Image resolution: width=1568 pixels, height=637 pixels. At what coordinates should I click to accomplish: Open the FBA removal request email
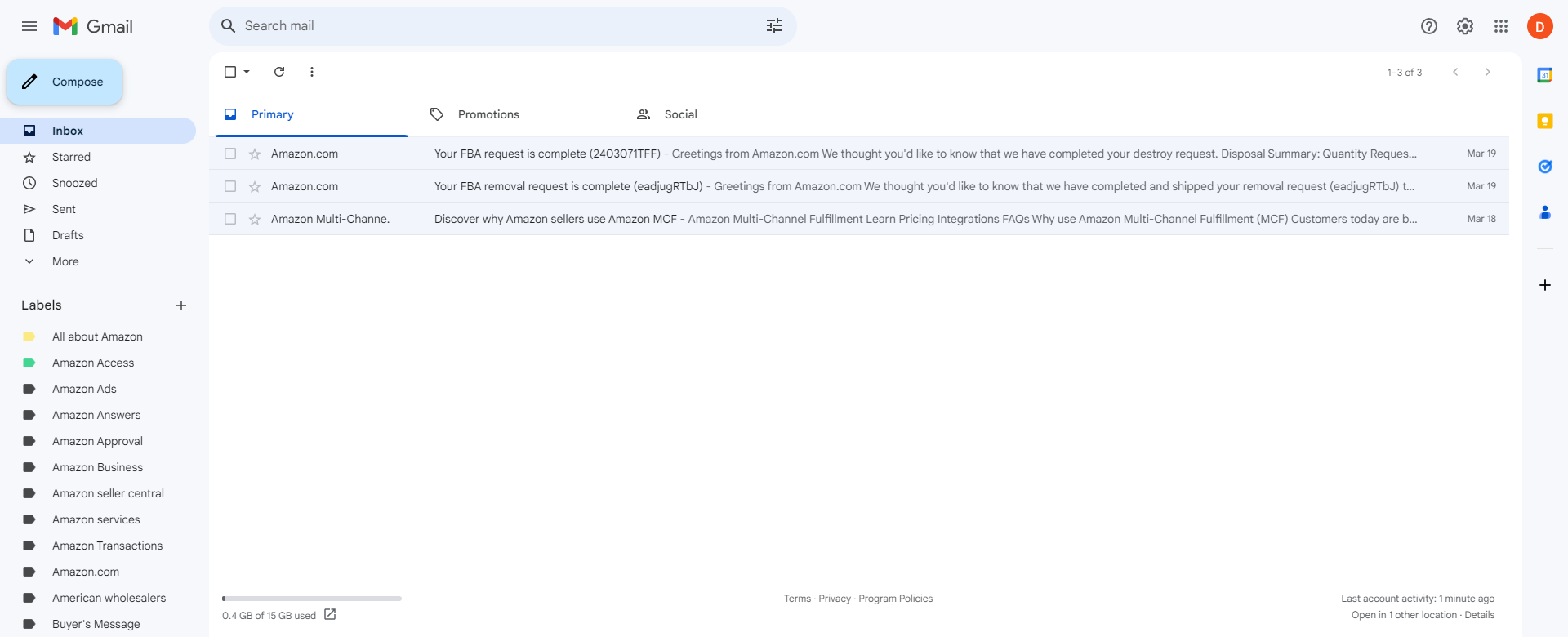pos(859,186)
